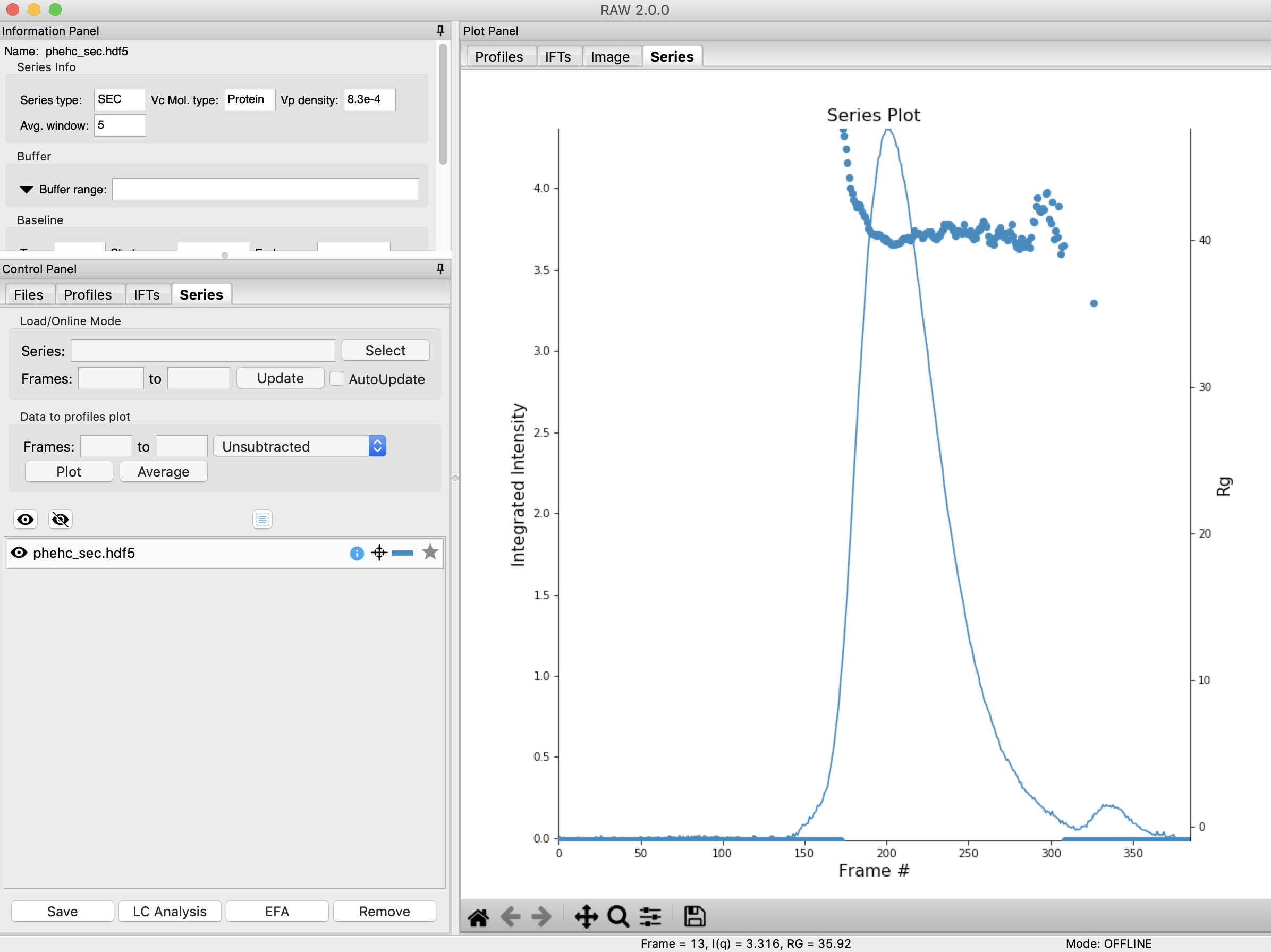
Task: Click the target locator icon on phehc_sec.hdf5
Action: (379, 552)
